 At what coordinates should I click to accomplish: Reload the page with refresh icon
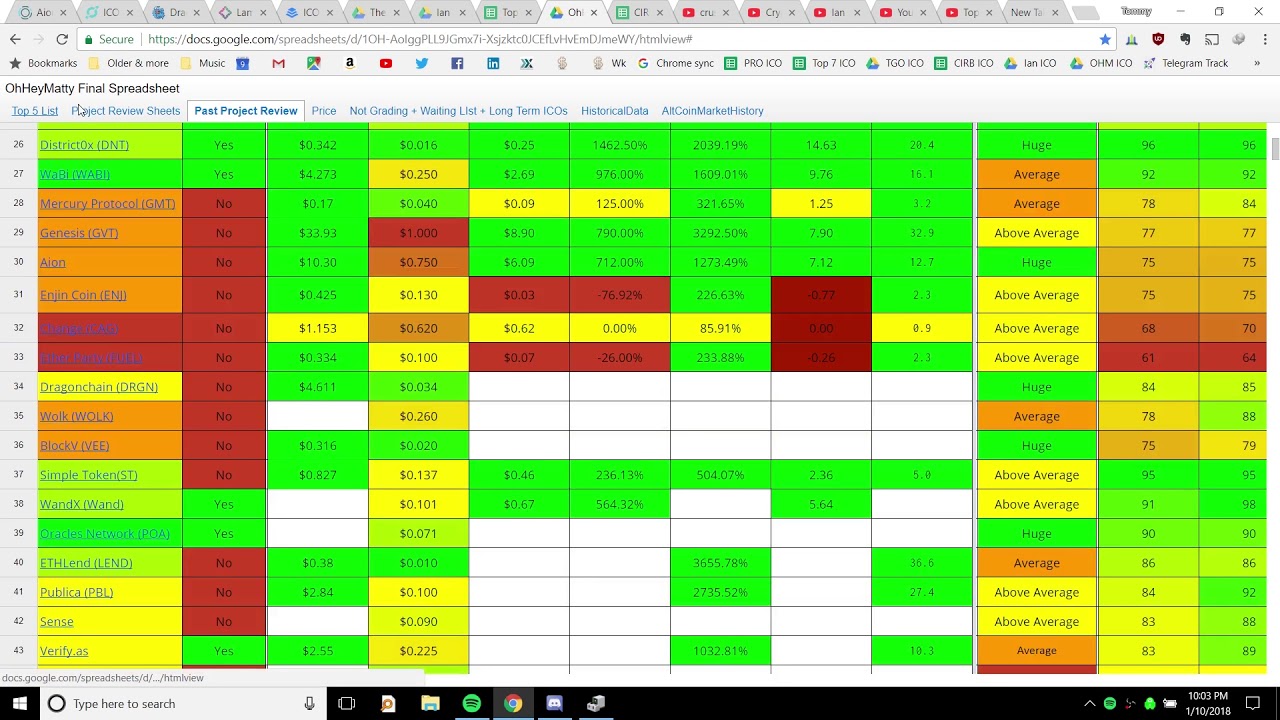[62, 39]
